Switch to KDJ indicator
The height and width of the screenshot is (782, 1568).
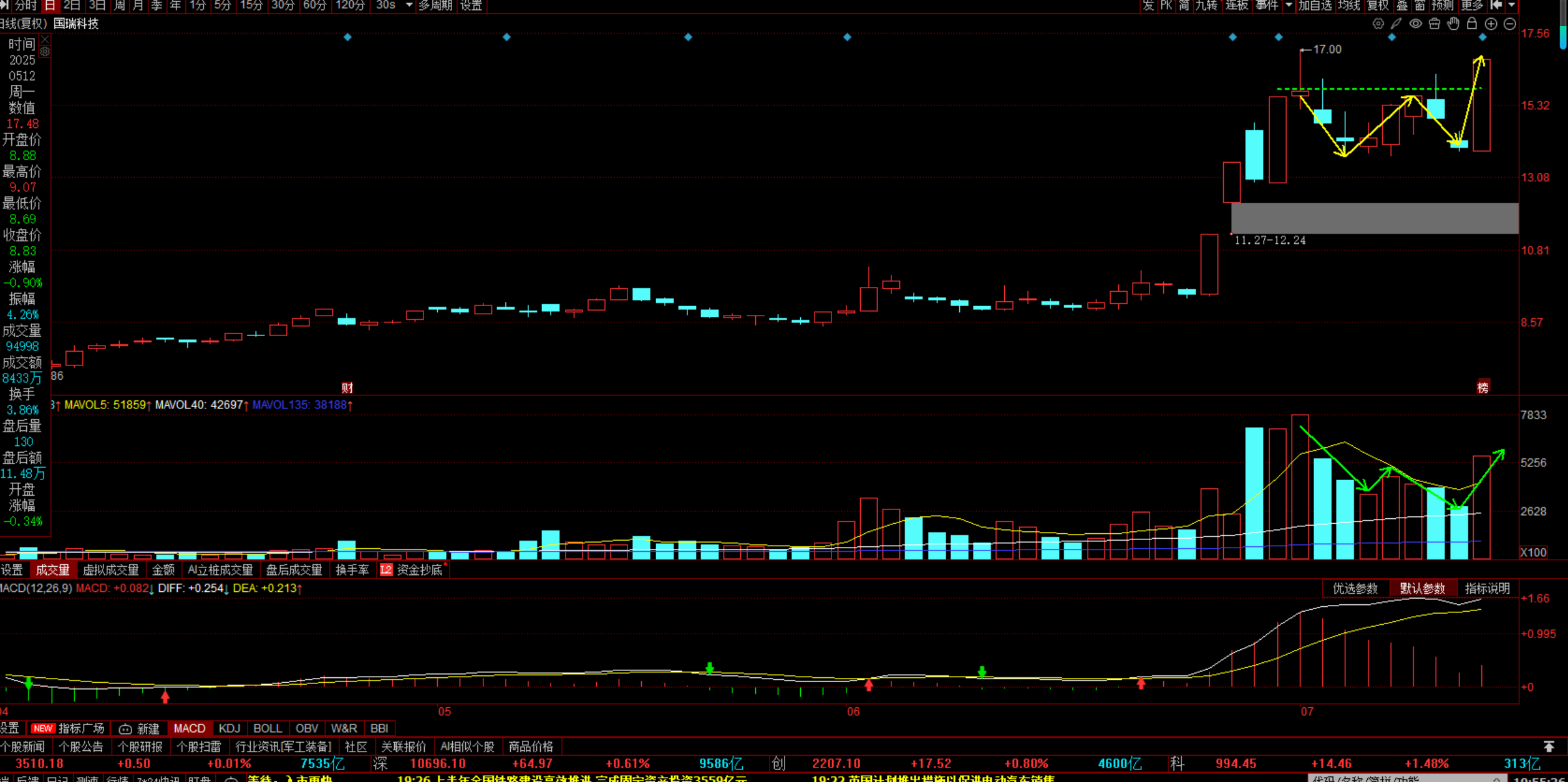[230, 728]
